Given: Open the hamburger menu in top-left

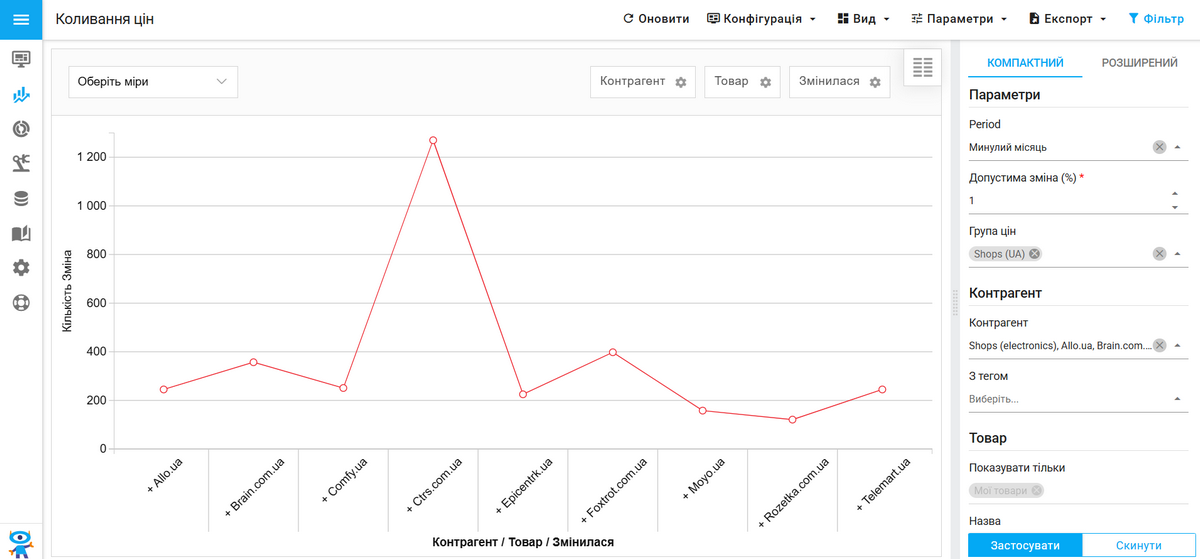Looking at the screenshot, I should pos(21,19).
